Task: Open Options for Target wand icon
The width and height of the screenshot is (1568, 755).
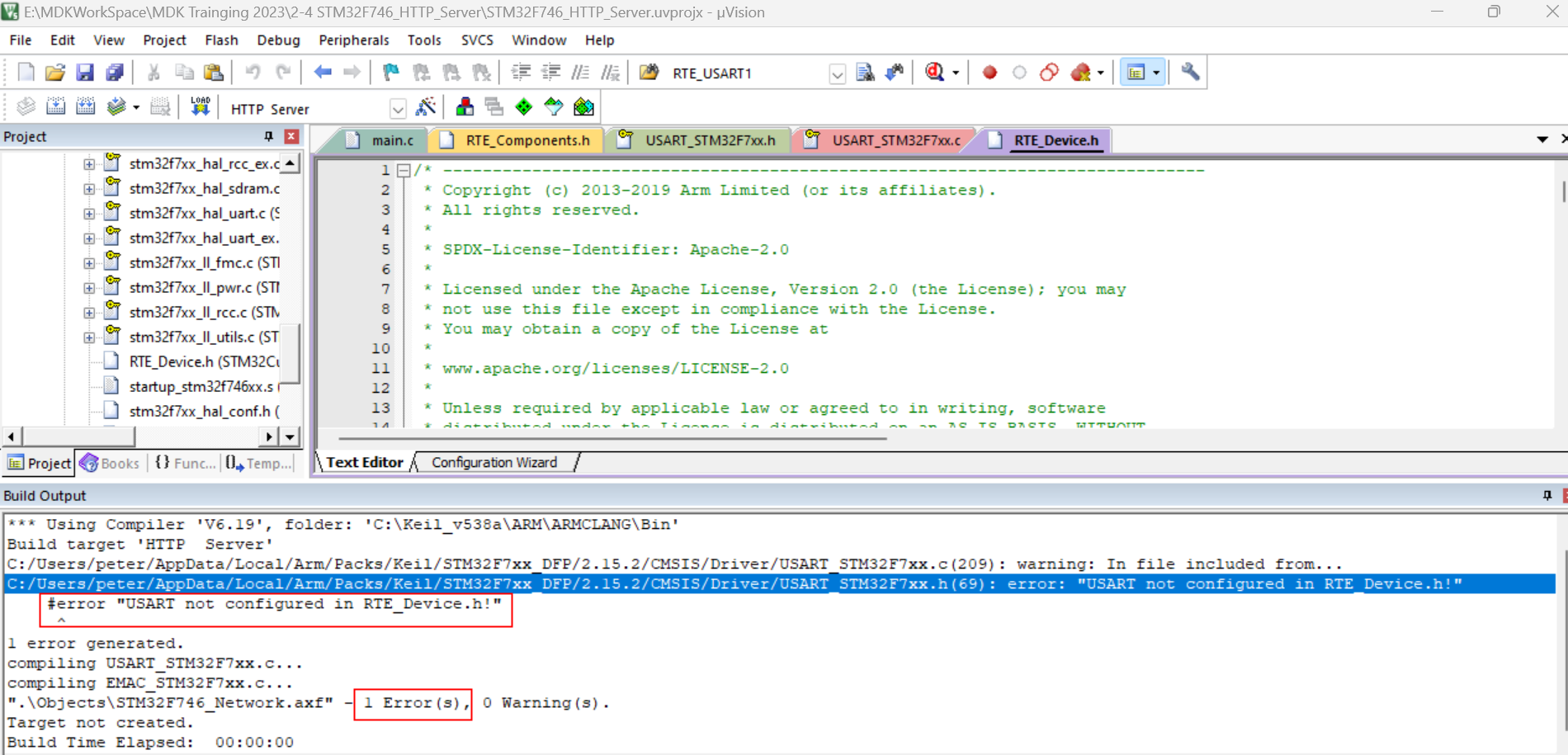Action: [426, 107]
